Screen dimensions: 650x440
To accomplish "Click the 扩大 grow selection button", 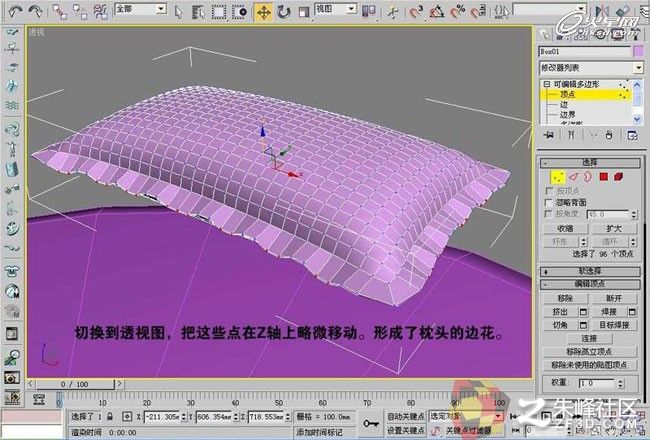I will (x=614, y=229).
